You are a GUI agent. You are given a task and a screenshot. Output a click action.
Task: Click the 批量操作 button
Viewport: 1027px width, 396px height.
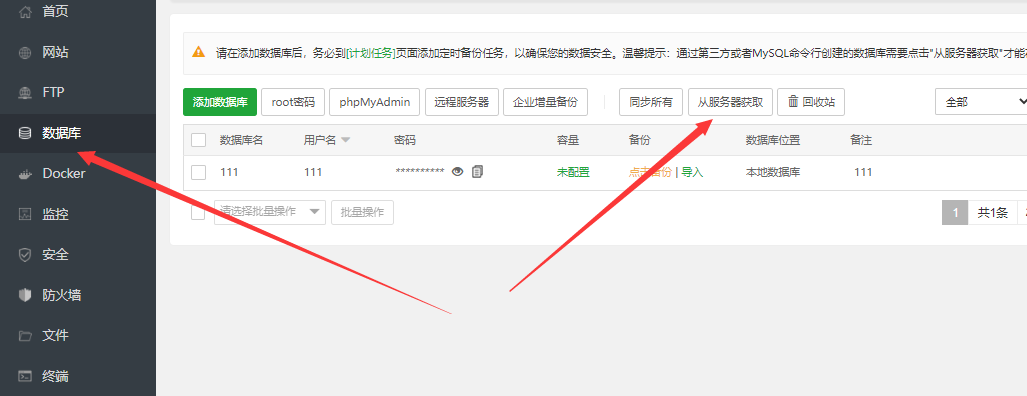click(362, 212)
